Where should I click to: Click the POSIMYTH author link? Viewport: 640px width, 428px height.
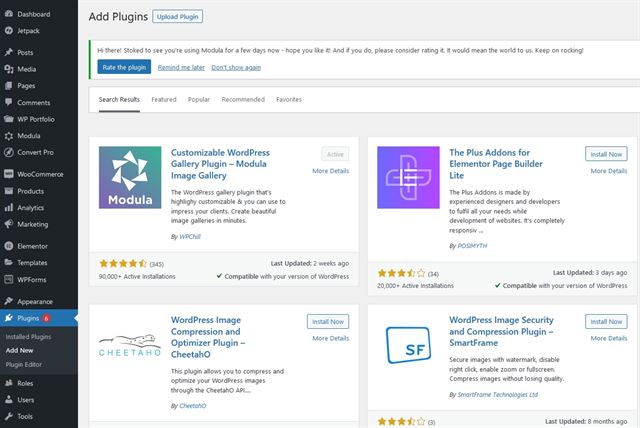(x=472, y=246)
